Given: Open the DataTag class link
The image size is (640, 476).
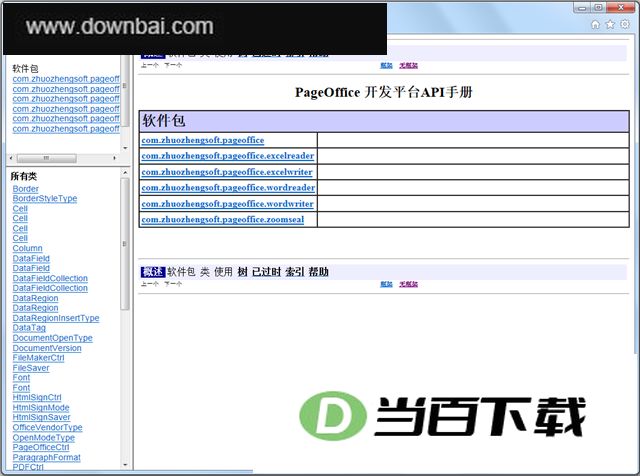Looking at the screenshot, I should click(x=29, y=328).
